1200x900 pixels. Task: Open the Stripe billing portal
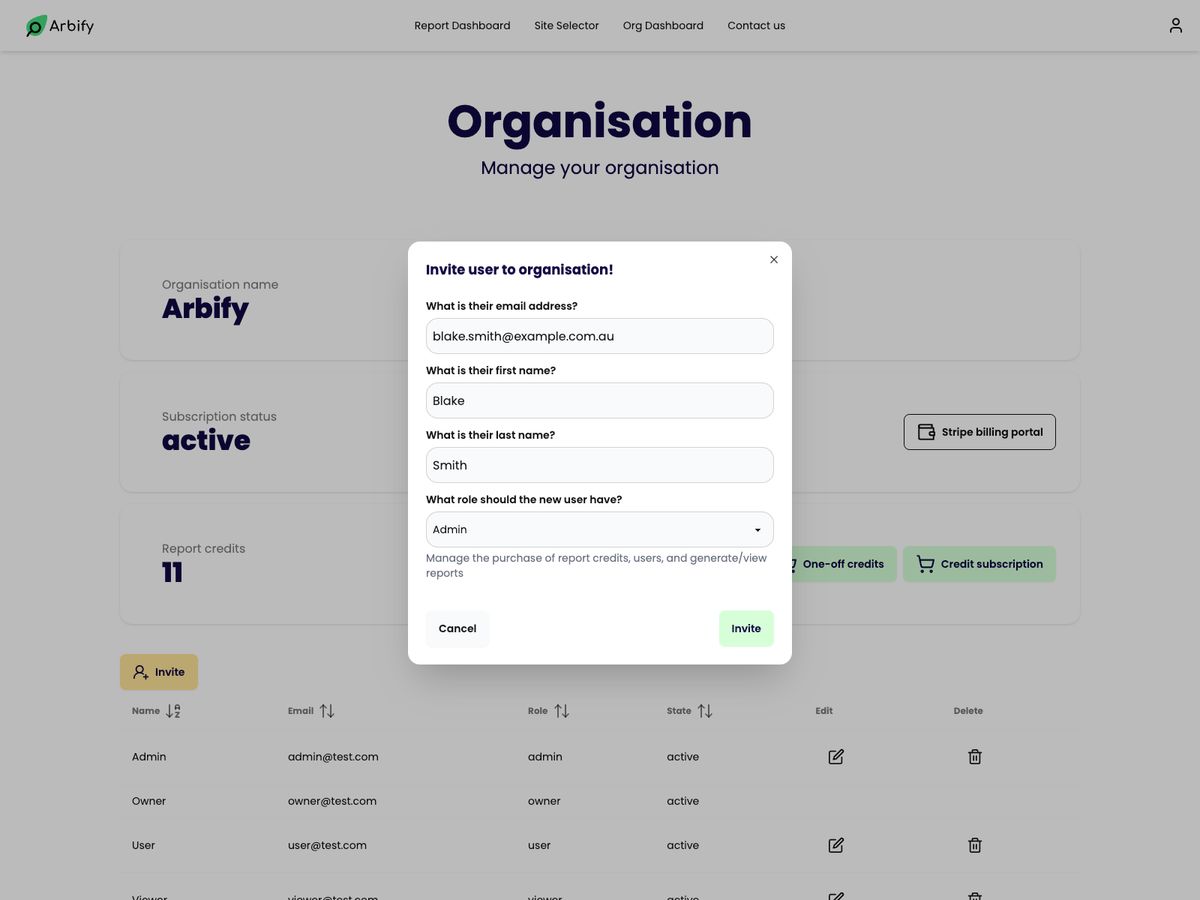point(979,431)
